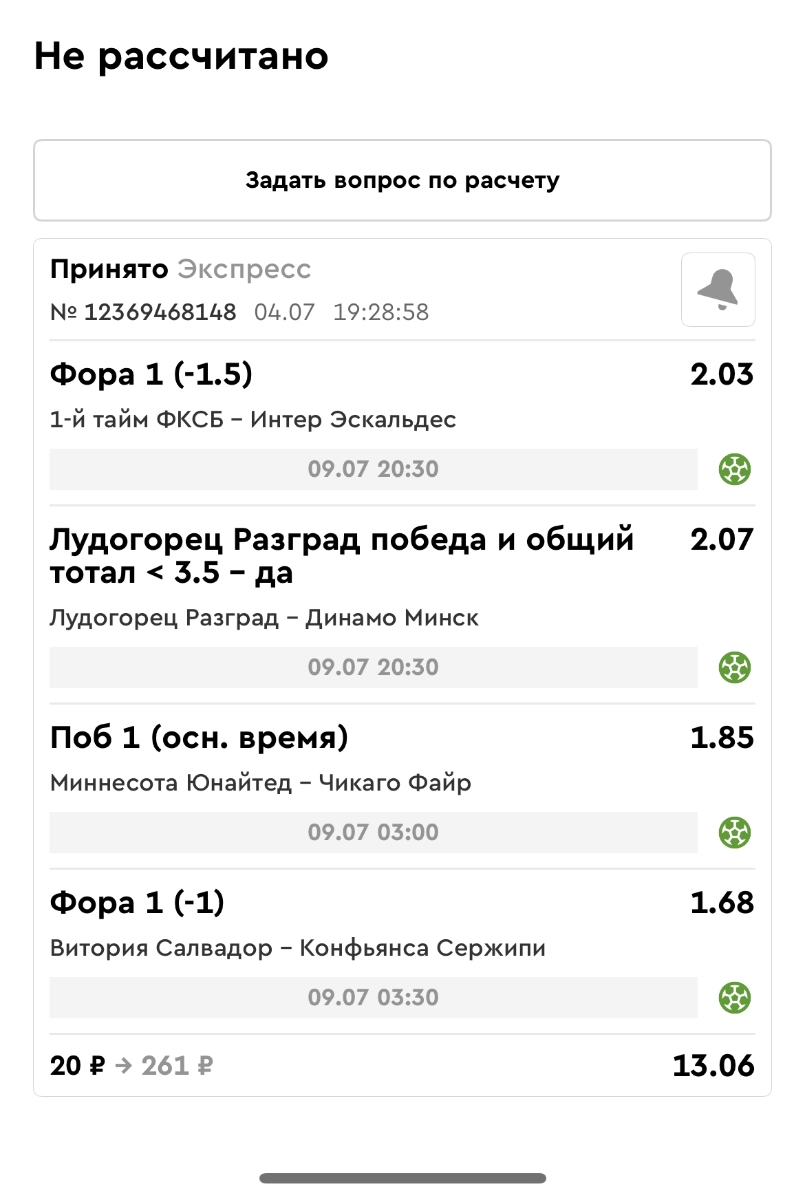Tap the 'Не рассчитано' heading
The height and width of the screenshot is (1200, 805).
[x=181, y=57]
